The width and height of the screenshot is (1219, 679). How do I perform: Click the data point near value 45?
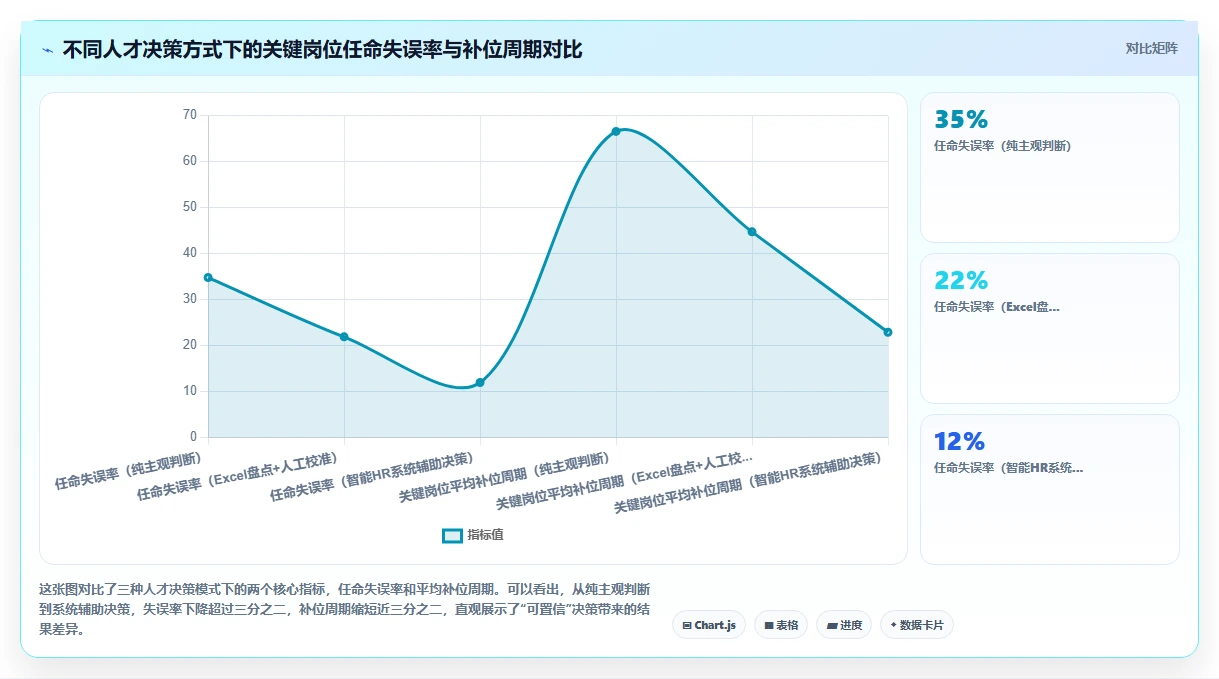pyautogui.click(x=752, y=232)
